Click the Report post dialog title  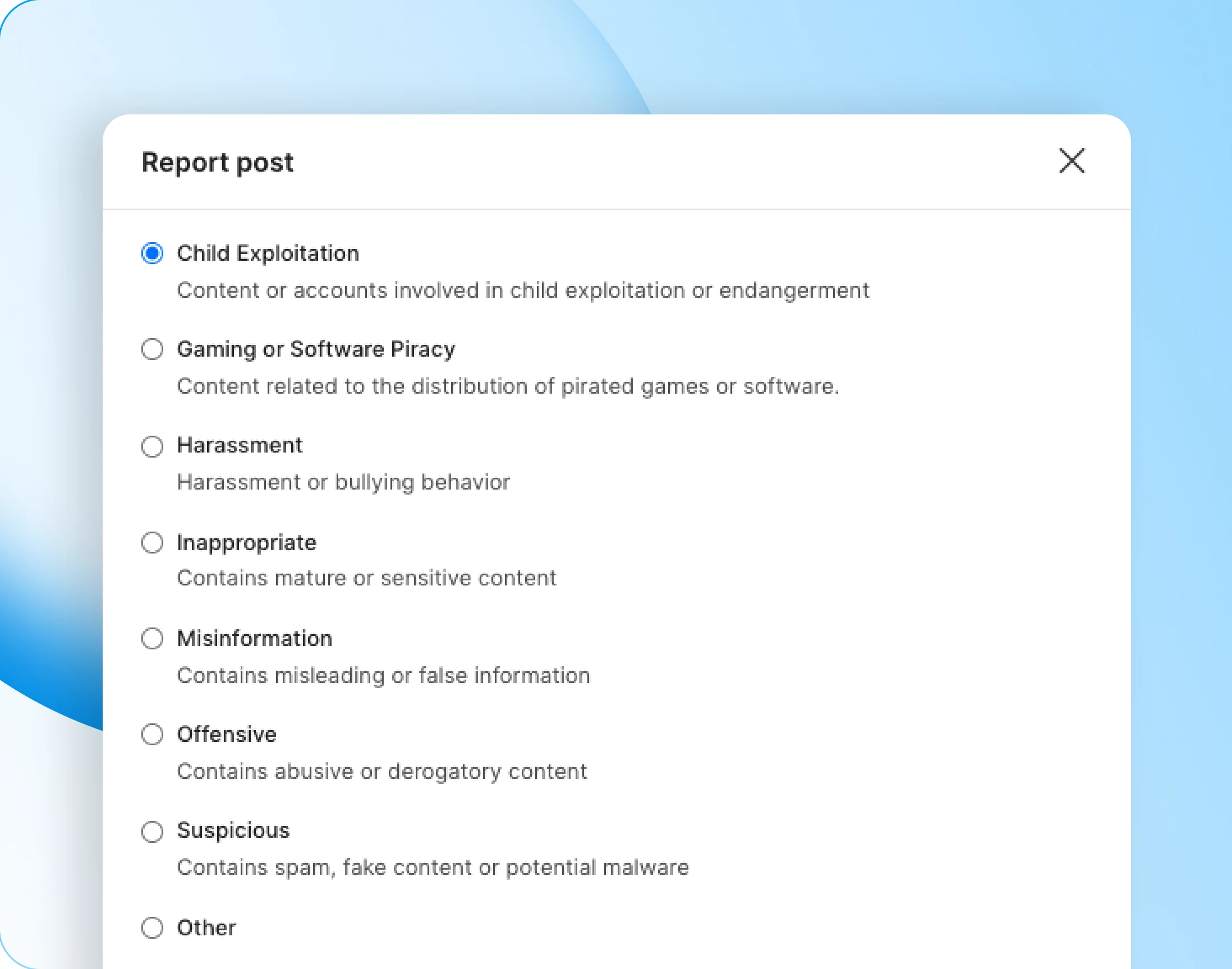217,163
